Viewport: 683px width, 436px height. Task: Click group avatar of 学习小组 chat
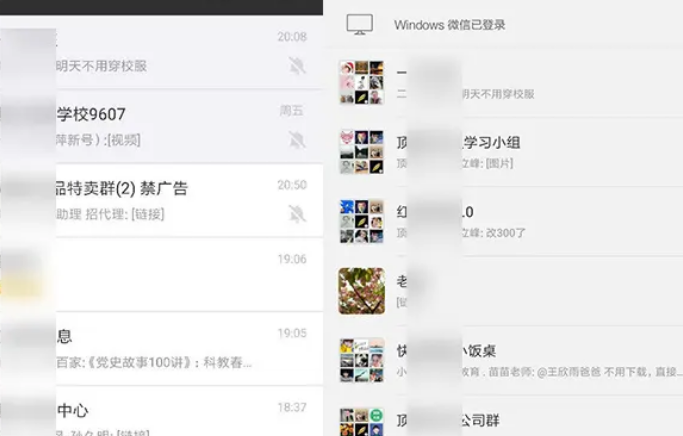pos(362,152)
